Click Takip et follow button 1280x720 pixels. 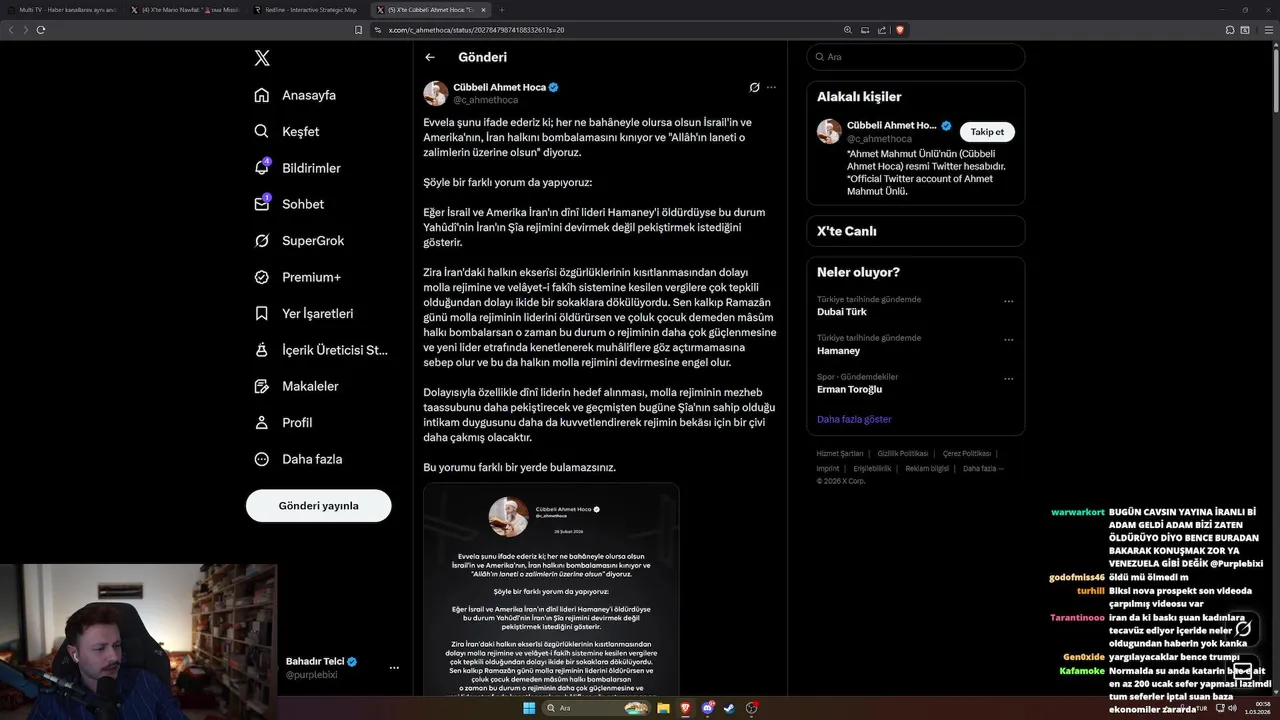(x=987, y=132)
